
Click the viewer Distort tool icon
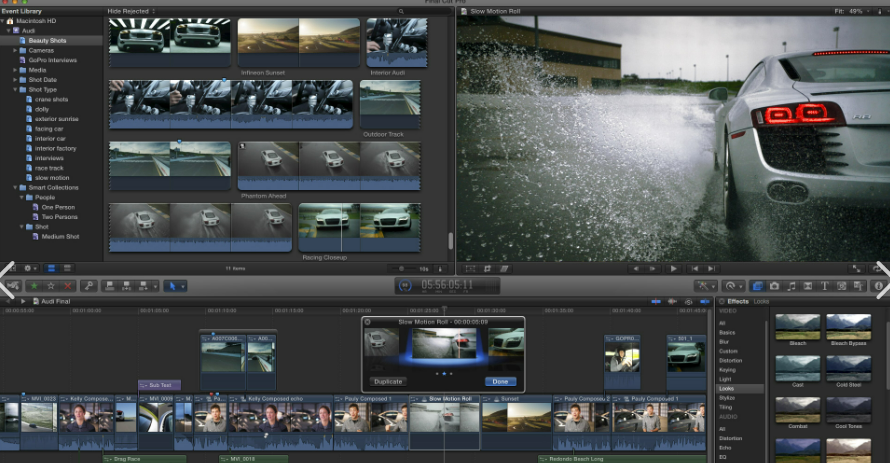click(x=504, y=268)
